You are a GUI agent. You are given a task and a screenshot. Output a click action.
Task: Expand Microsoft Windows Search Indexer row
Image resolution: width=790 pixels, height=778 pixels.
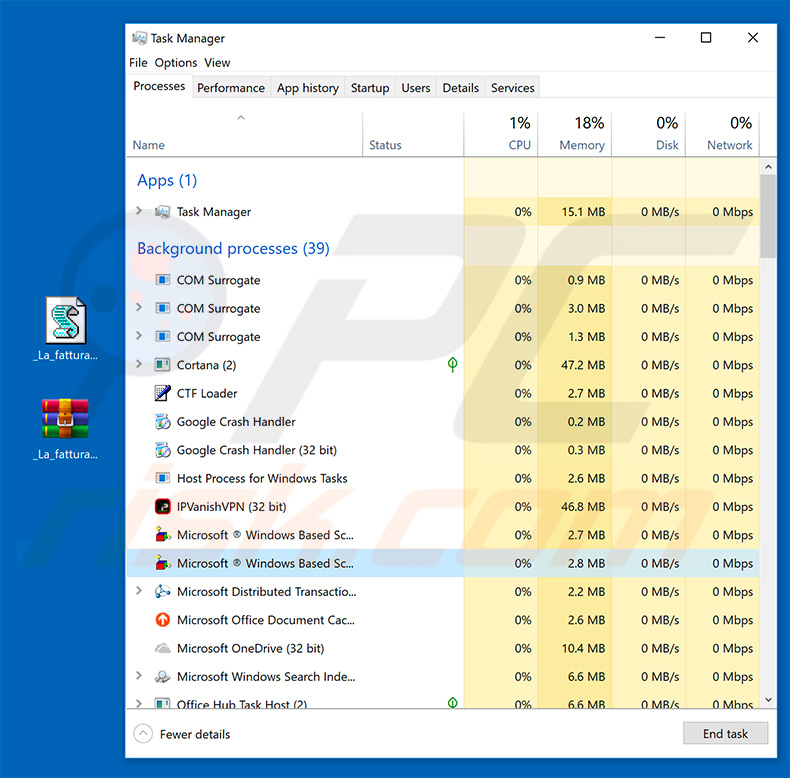point(139,676)
